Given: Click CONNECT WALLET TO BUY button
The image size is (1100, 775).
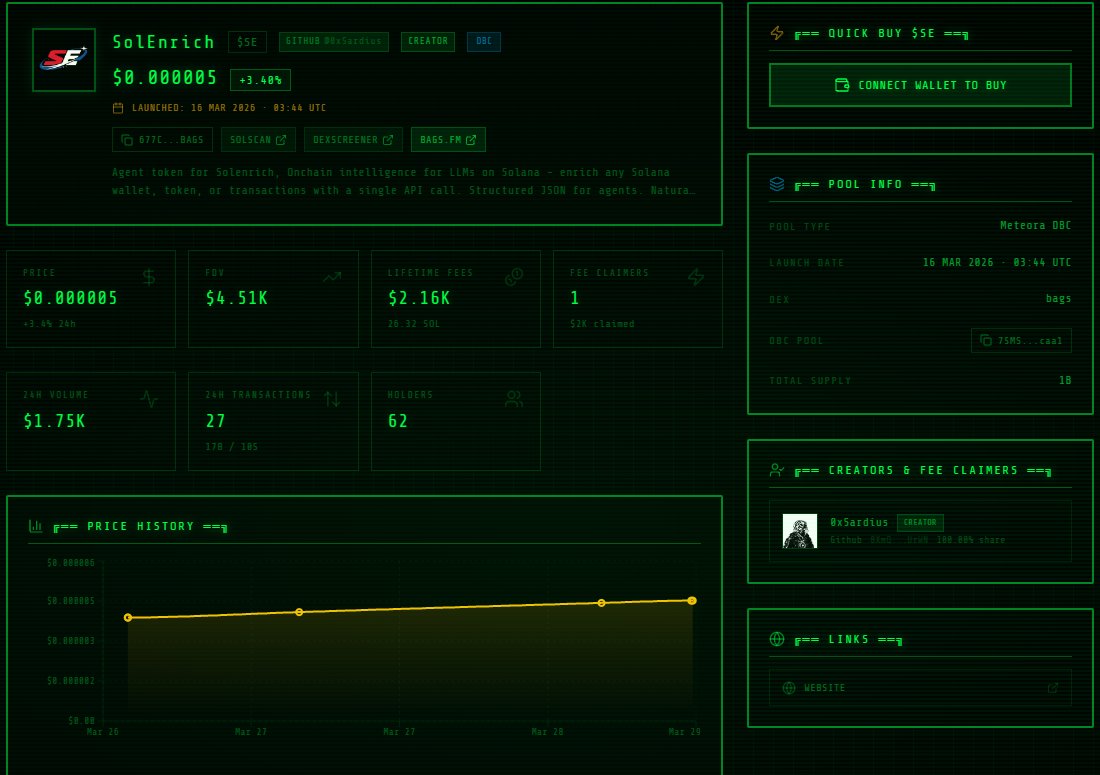Looking at the screenshot, I should (x=920, y=85).
